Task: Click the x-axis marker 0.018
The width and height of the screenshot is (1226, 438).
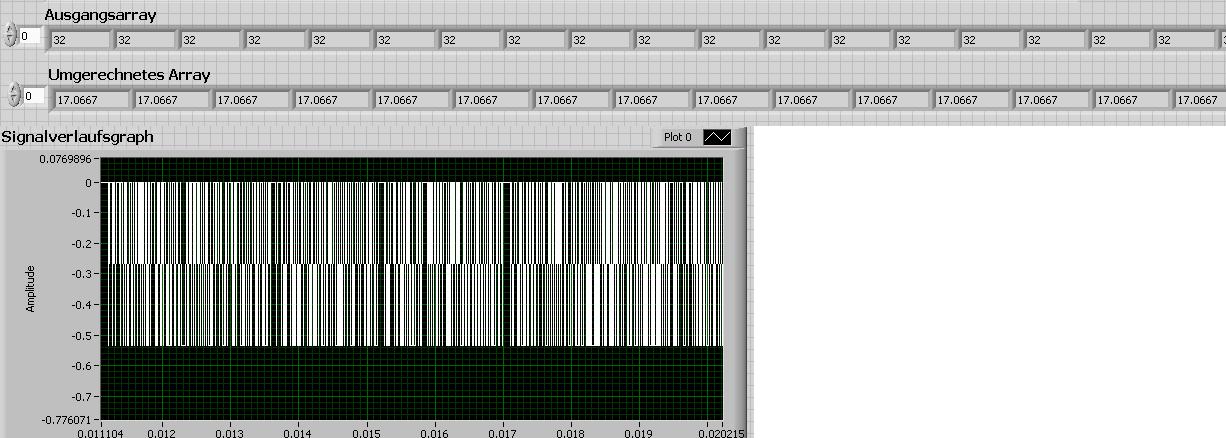Action: 570,433
